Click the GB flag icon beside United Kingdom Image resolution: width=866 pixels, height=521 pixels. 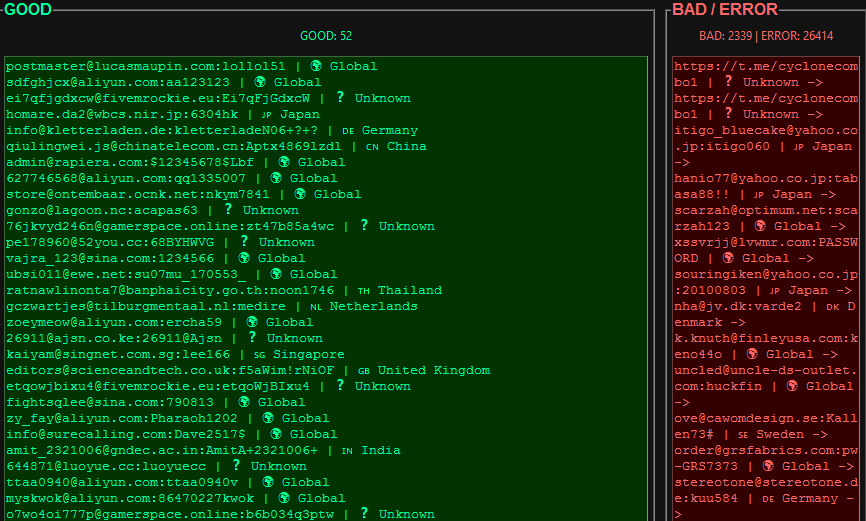(x=364, y=371)
